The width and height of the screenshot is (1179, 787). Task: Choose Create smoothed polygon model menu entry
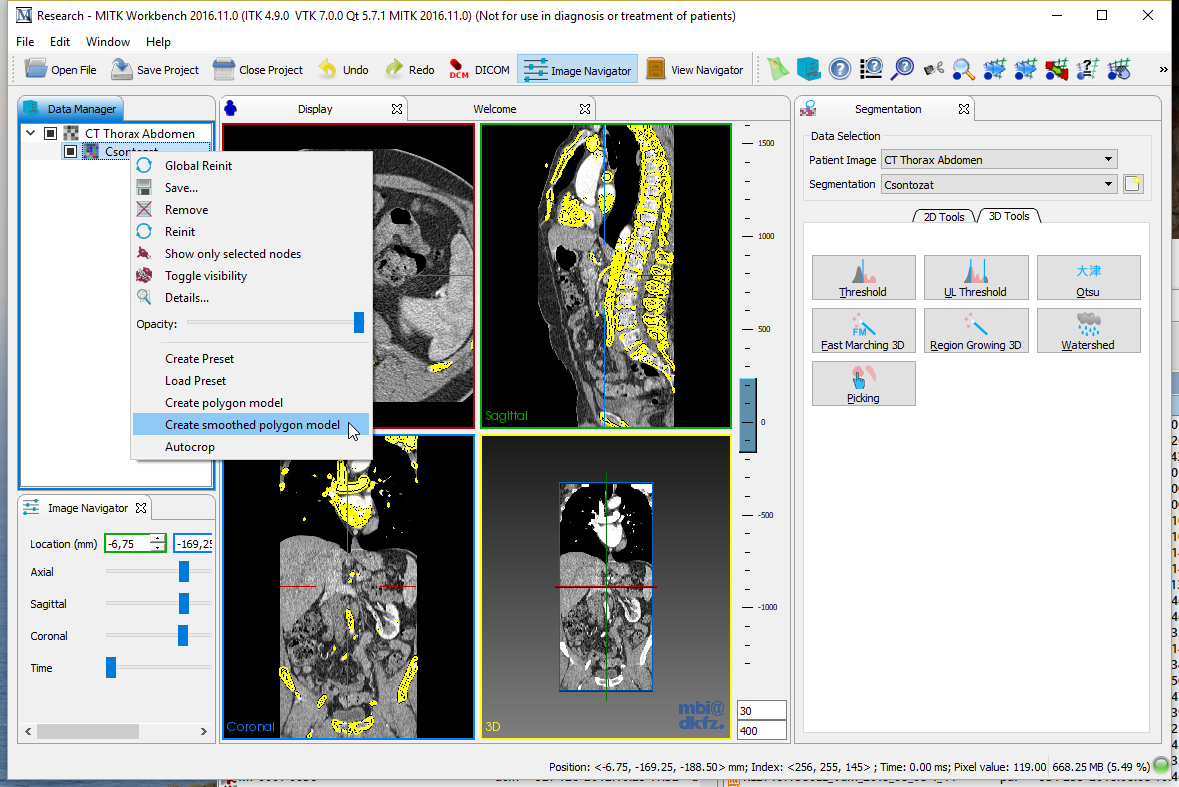(252, 425)
